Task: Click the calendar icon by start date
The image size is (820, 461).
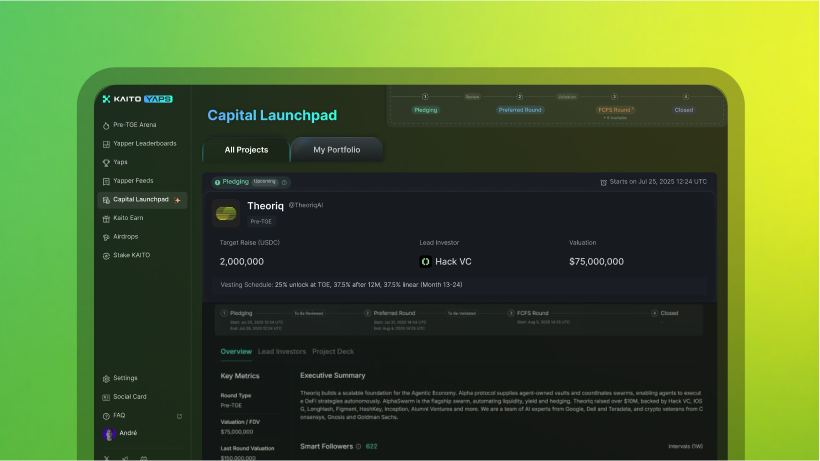Action: coord(603,182)
